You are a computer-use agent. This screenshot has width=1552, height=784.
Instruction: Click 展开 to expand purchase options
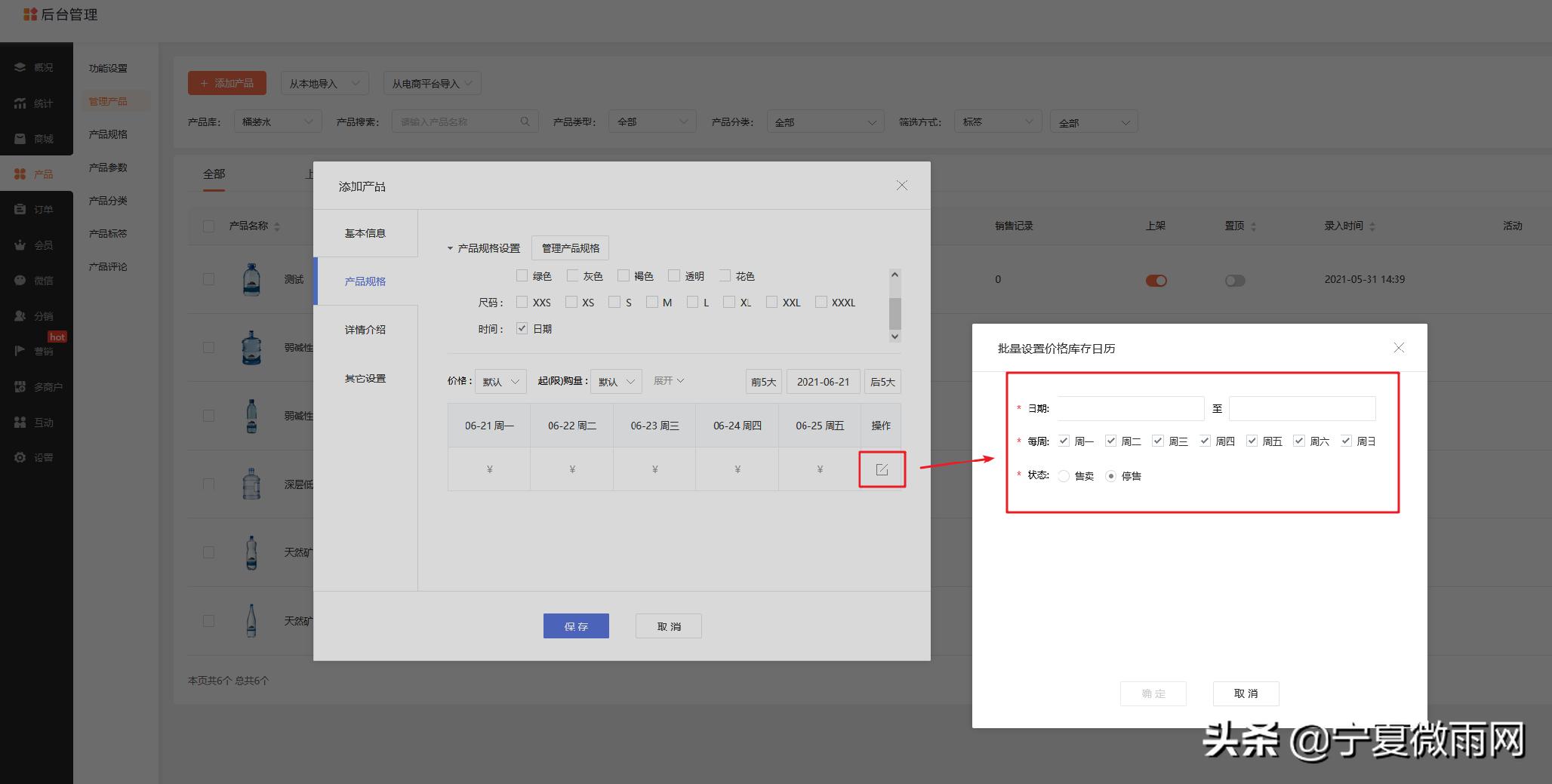click(668, 381)
